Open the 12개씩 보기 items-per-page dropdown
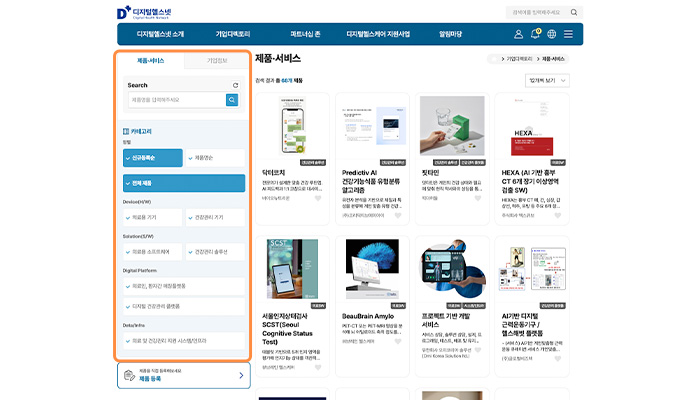Viewport: 700px width, 400px height. (547, 80)
